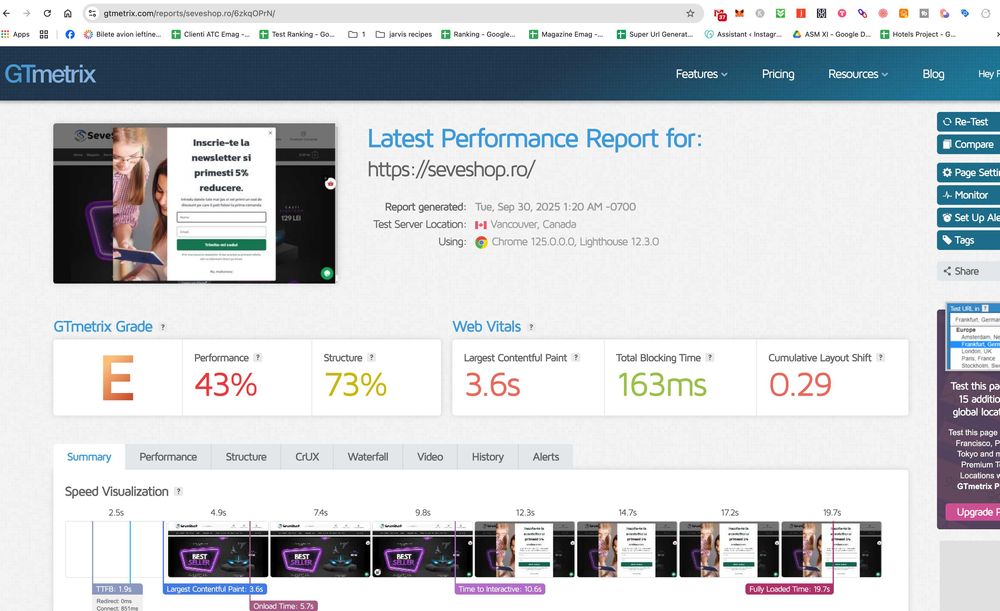1000x611 pixels.
Task: Open the orange extension icon in the toolbar
Action: click(x=903, y=13)
